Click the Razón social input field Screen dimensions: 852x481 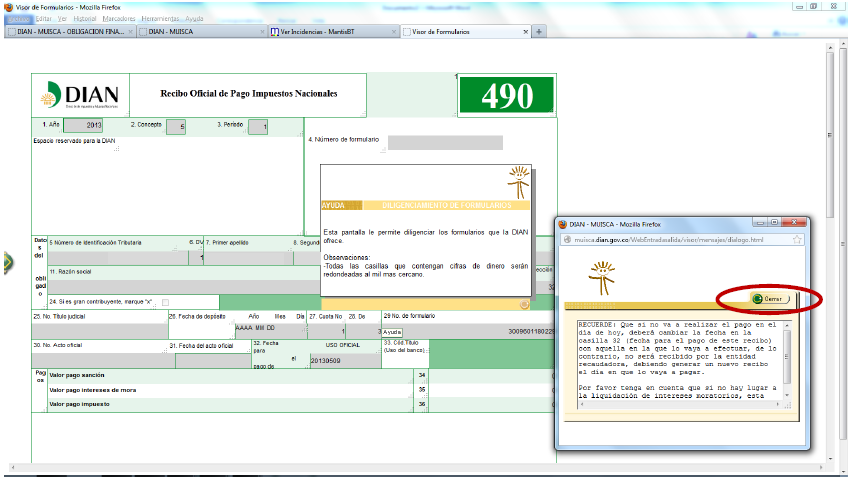[x=184, y=286]
